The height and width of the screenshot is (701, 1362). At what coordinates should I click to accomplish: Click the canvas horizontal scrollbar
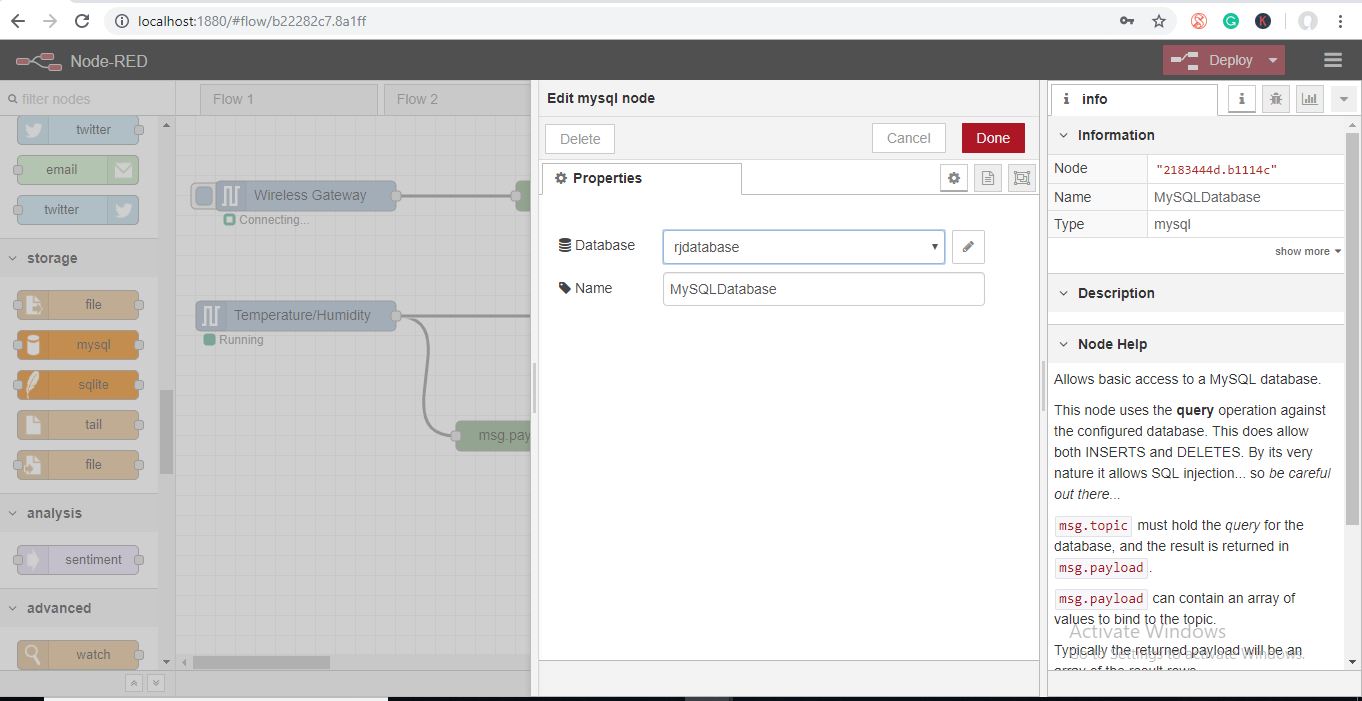point(261,662)
